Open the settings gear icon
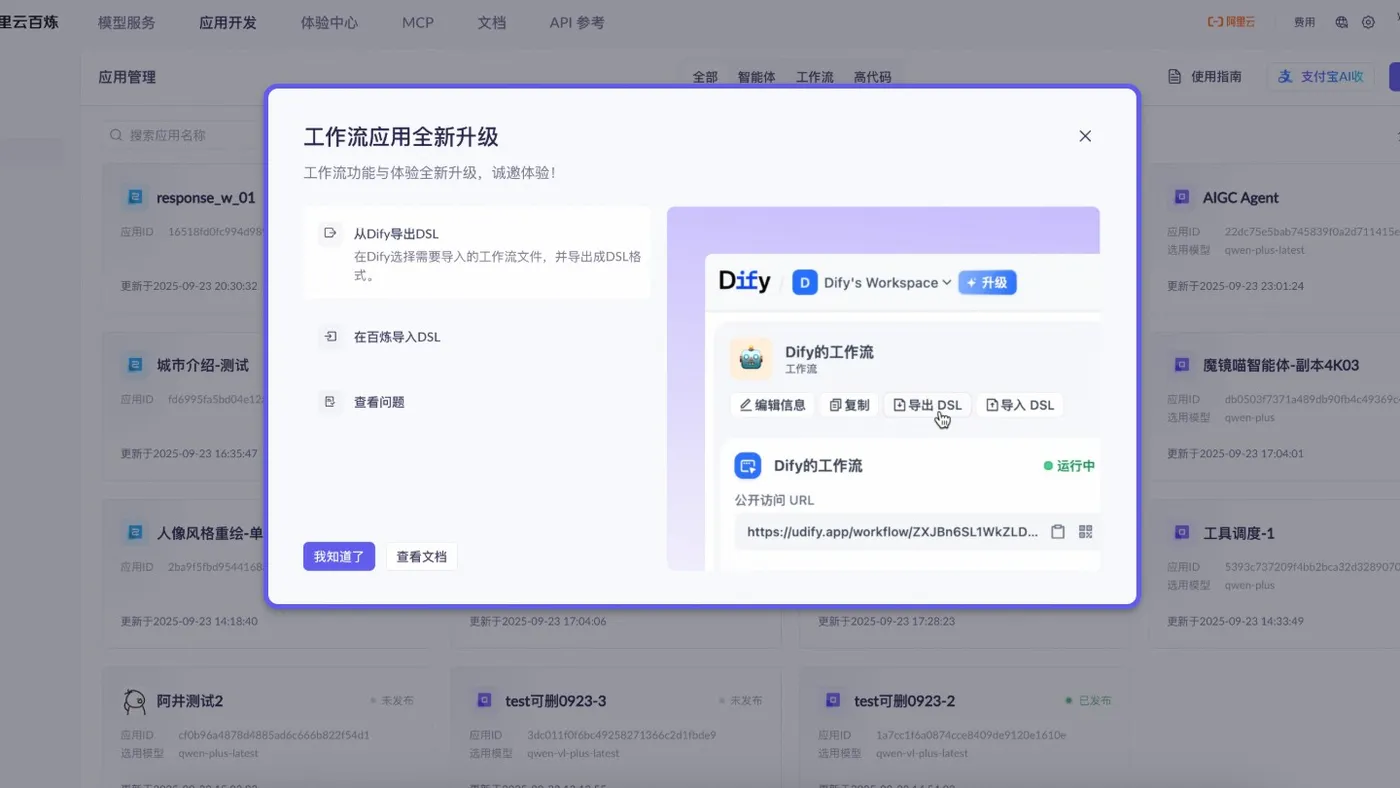Viewport: 1400px width, 788px height. [x=1369, y=22]
